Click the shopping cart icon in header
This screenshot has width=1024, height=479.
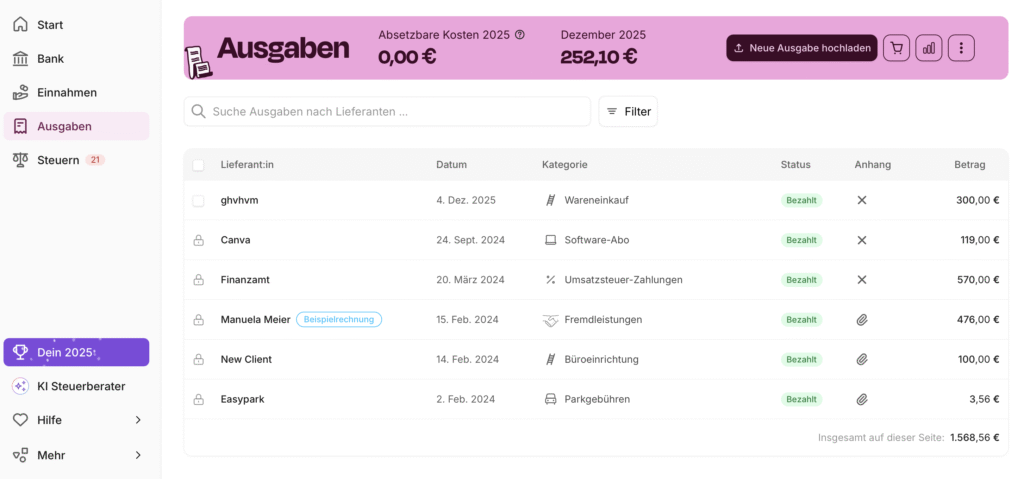896,47
